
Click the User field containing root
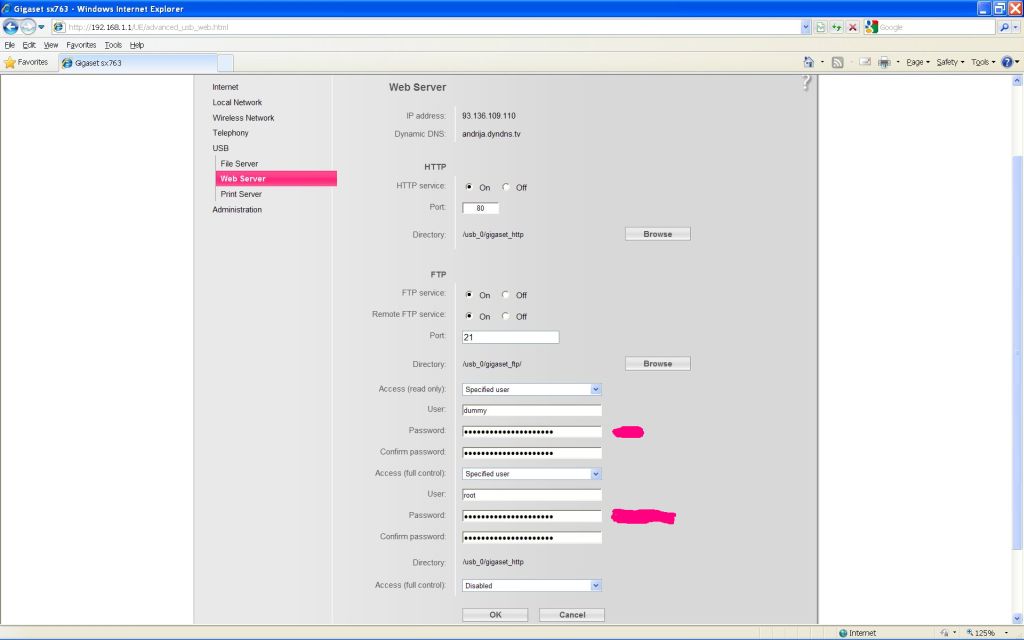(x=531, y=495)
